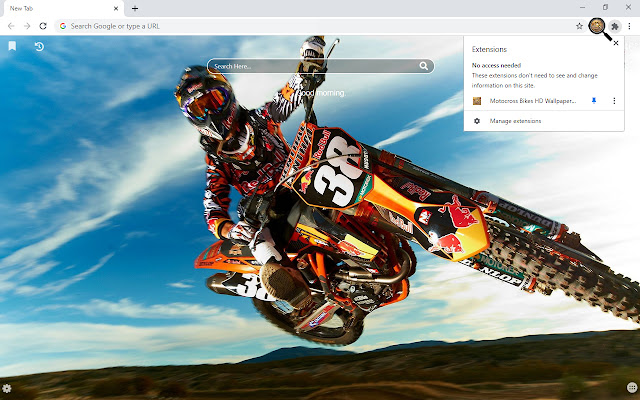This screenshot has height=400, width=640.
Task: Open the history clock icon on page
Action: pyautogui.click(x=39, y=47)
